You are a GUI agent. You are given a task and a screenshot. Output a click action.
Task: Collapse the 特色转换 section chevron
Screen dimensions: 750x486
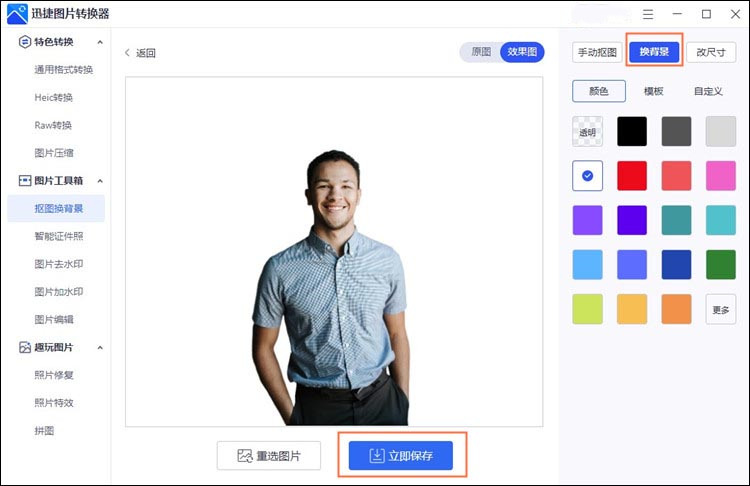pyautogui.click(x=100, y=42)
